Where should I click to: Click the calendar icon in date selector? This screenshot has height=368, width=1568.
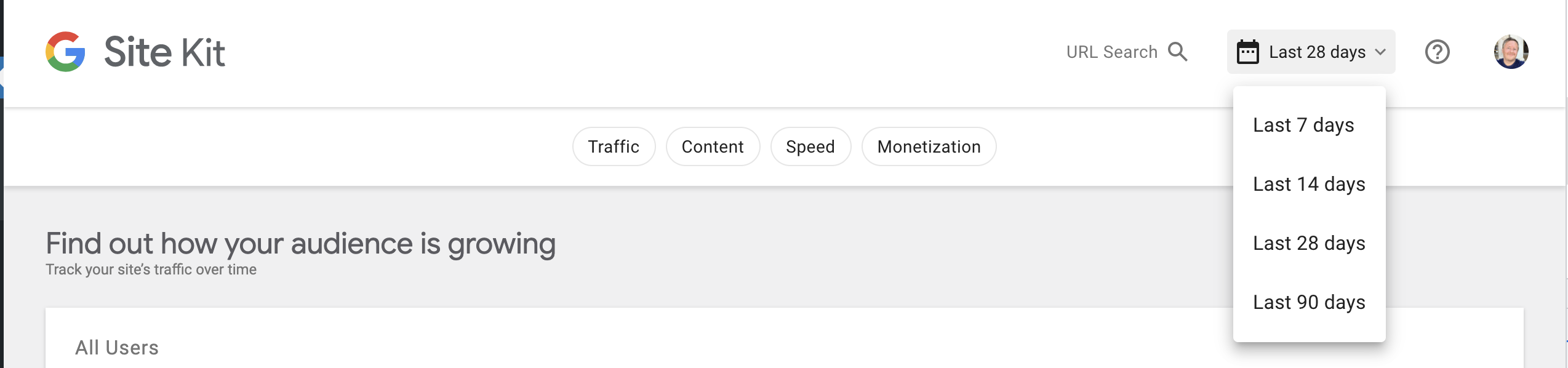tap(1247, 52)
